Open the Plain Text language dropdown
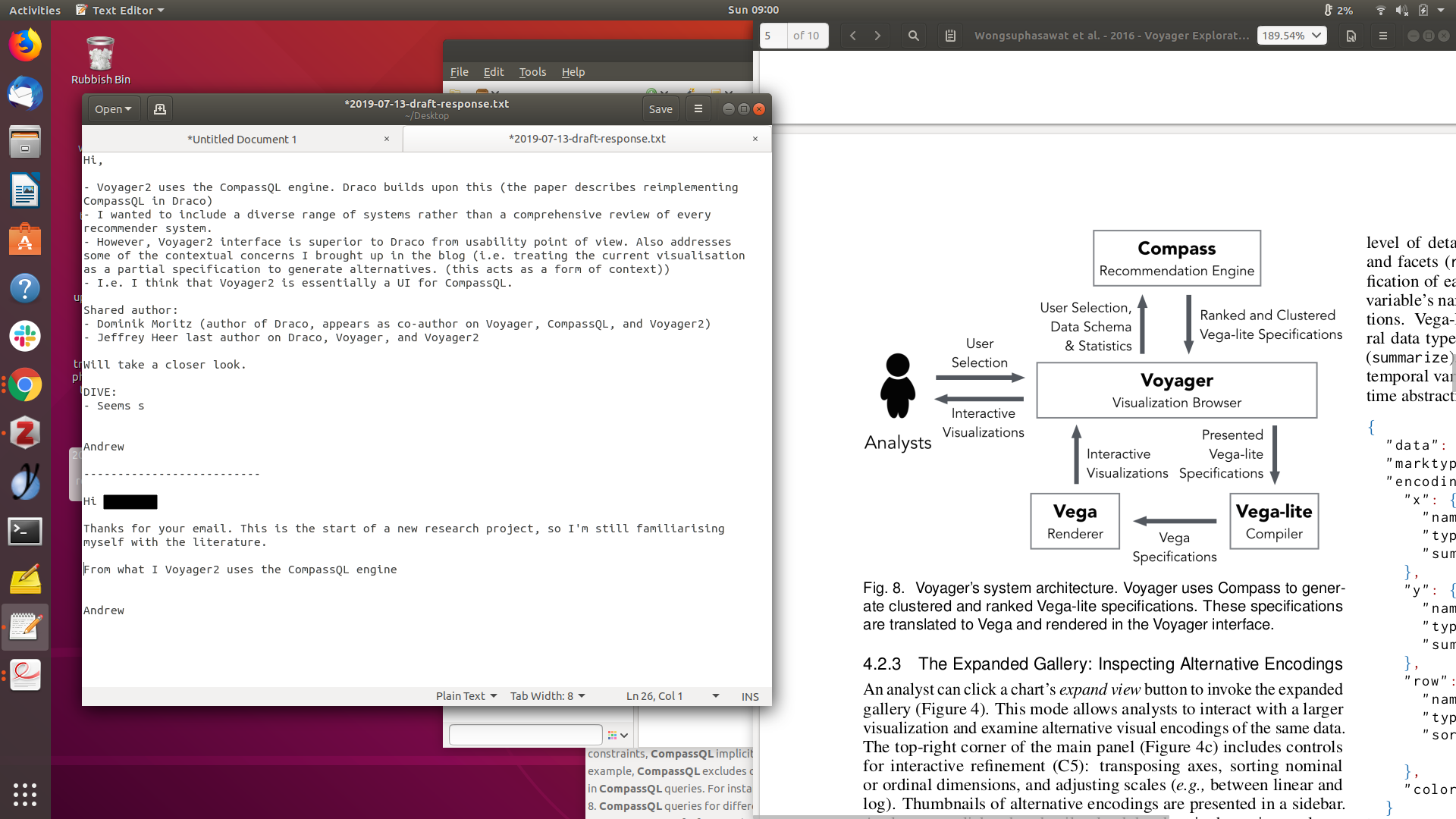Image resolution: width=1456 pixels, height=819 pixels. pyautogui.click(x=466, y=696)
